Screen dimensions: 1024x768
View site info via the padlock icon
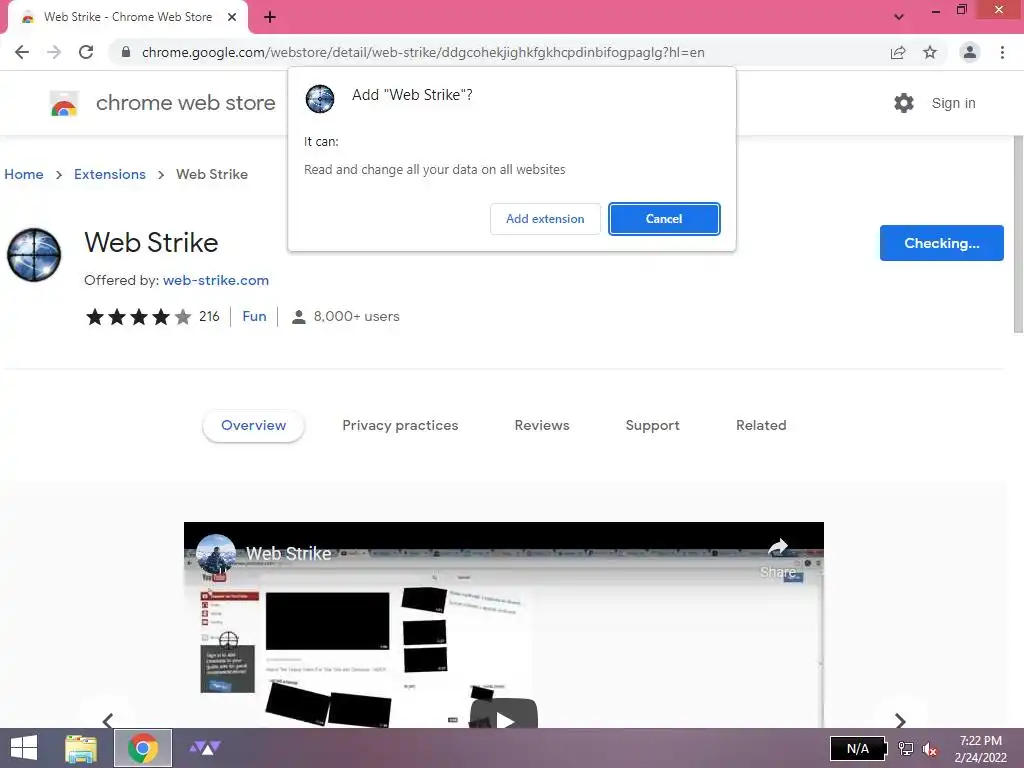point(126,52)
